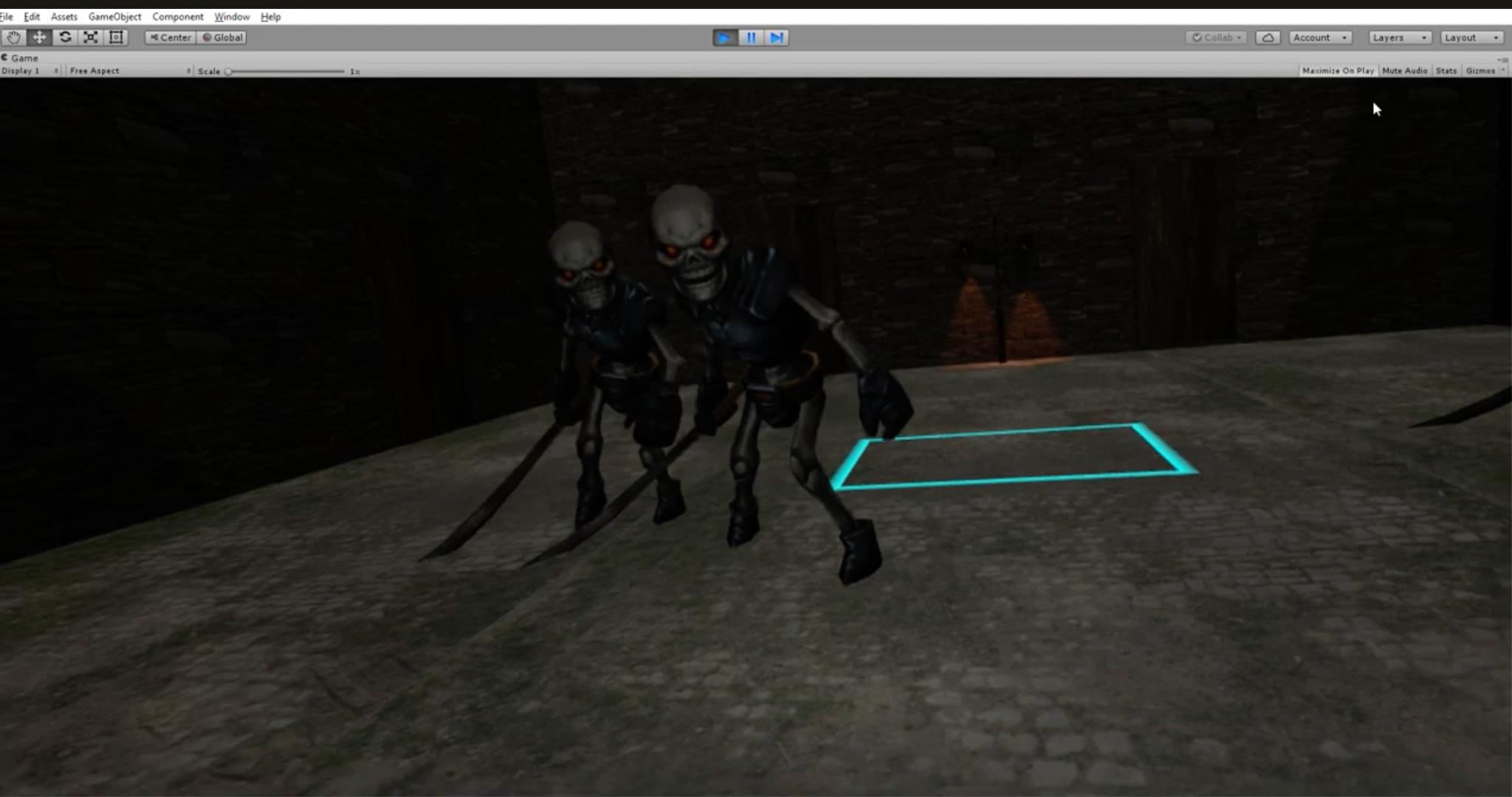Click the cloud services icon
Image resolution: width=1512 pixels, height=797 pixels.
tap(1268, 38)
